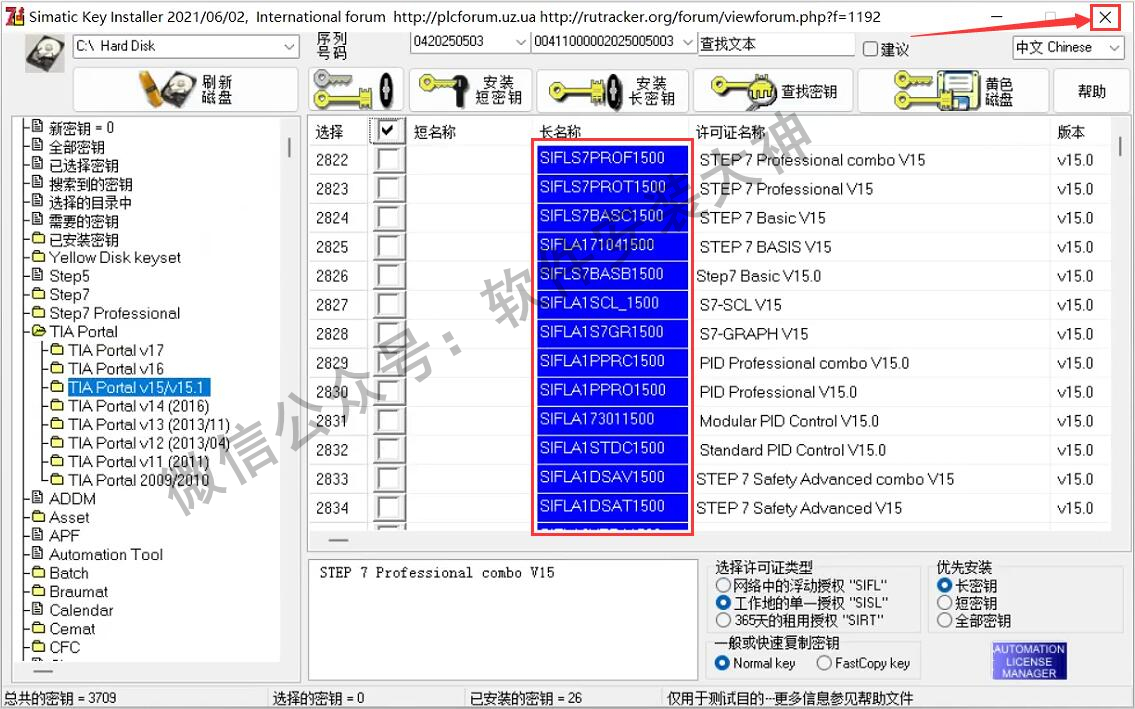
Task: Check the box for row 2833
Action: (x=388, y=478)
